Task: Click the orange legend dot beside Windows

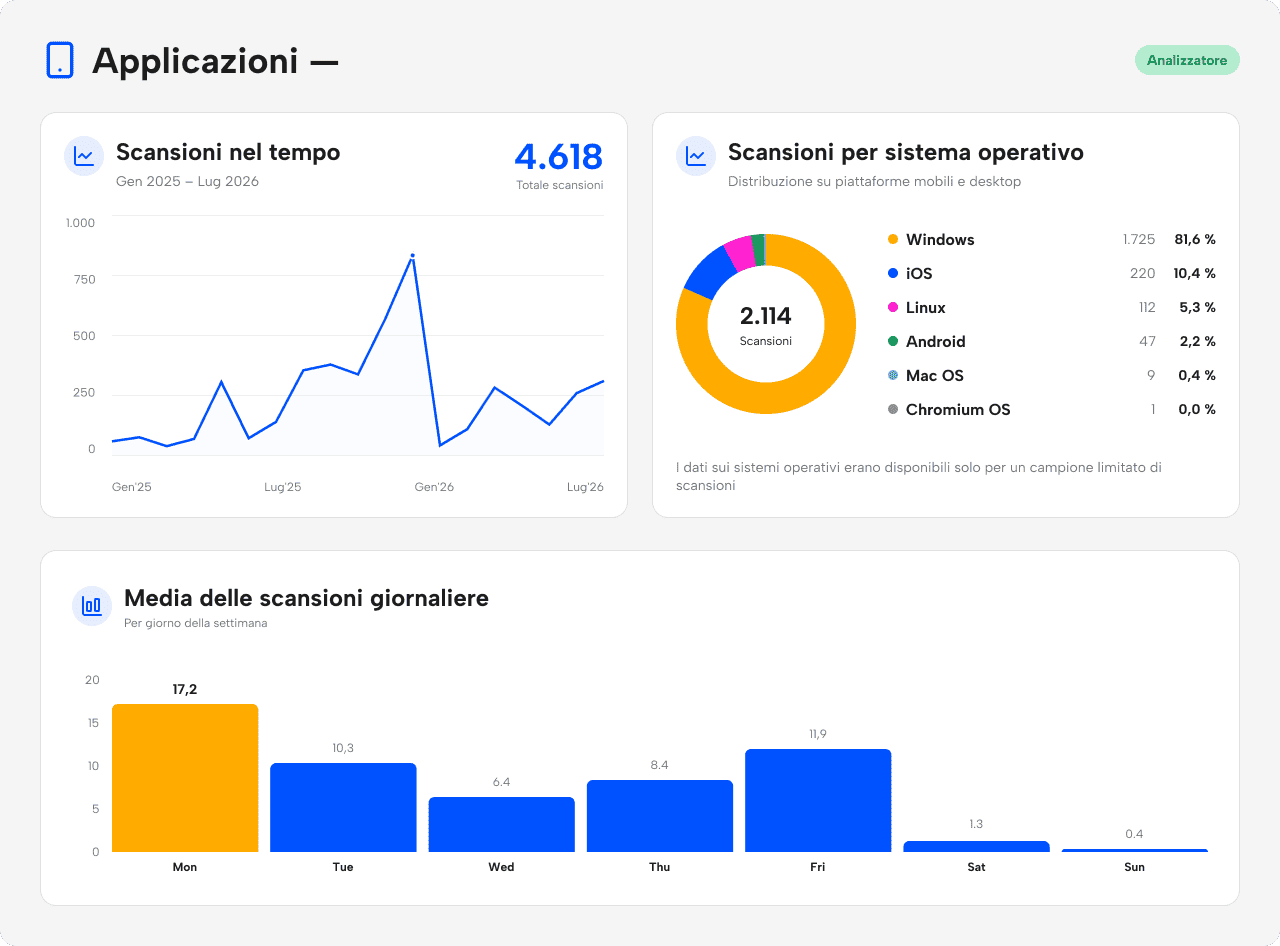Action: click(893, 239)
